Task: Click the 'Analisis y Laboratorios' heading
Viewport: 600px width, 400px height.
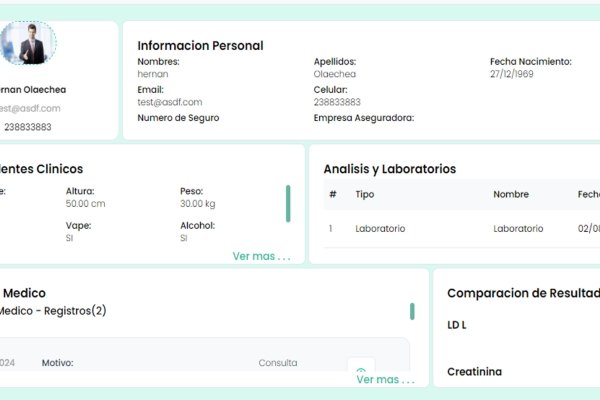Action: coord(389,169)
